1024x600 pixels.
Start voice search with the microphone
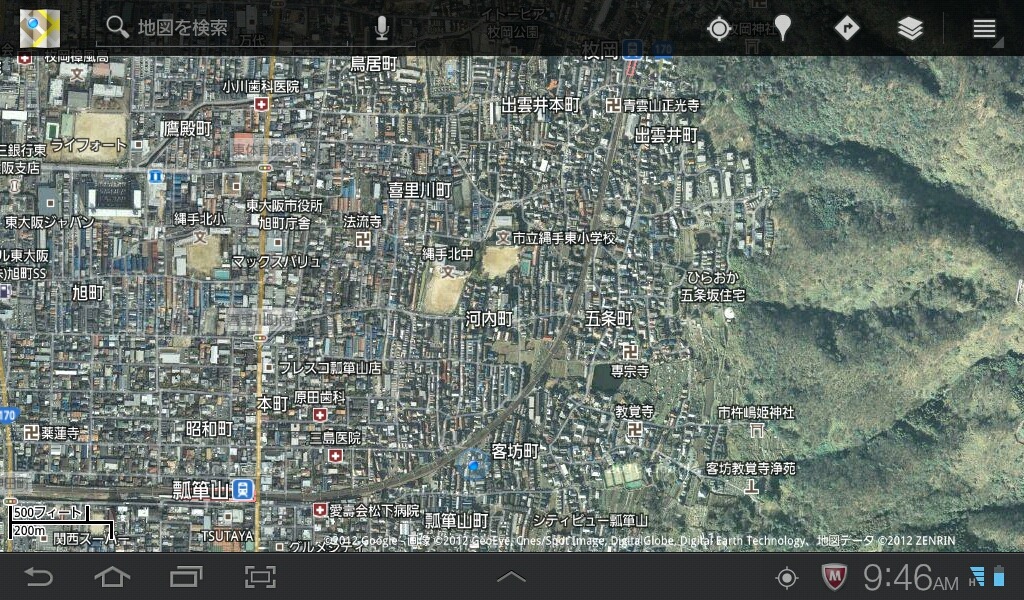381,28
